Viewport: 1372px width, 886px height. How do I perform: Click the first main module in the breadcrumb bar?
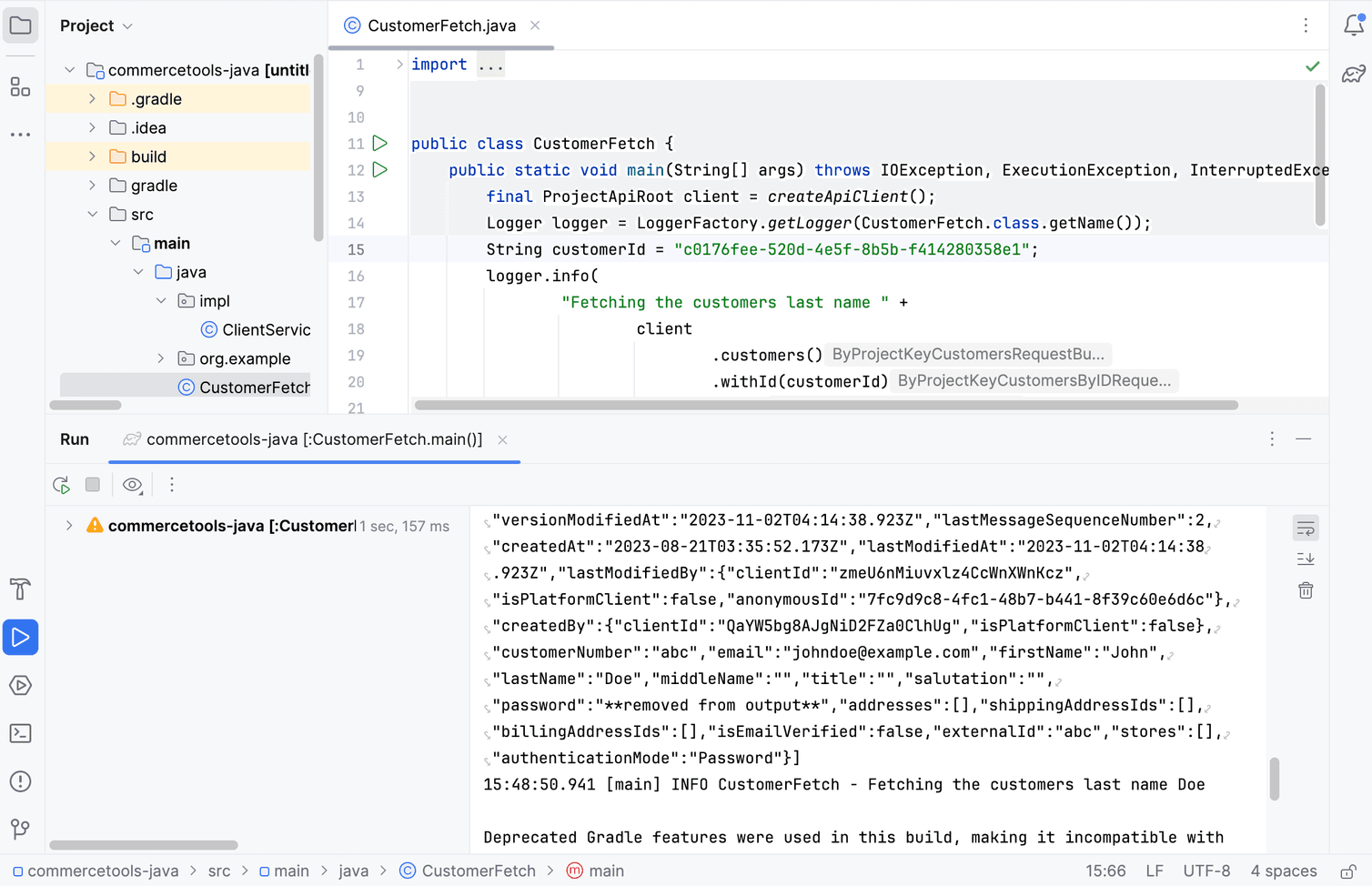click(284, 871)
